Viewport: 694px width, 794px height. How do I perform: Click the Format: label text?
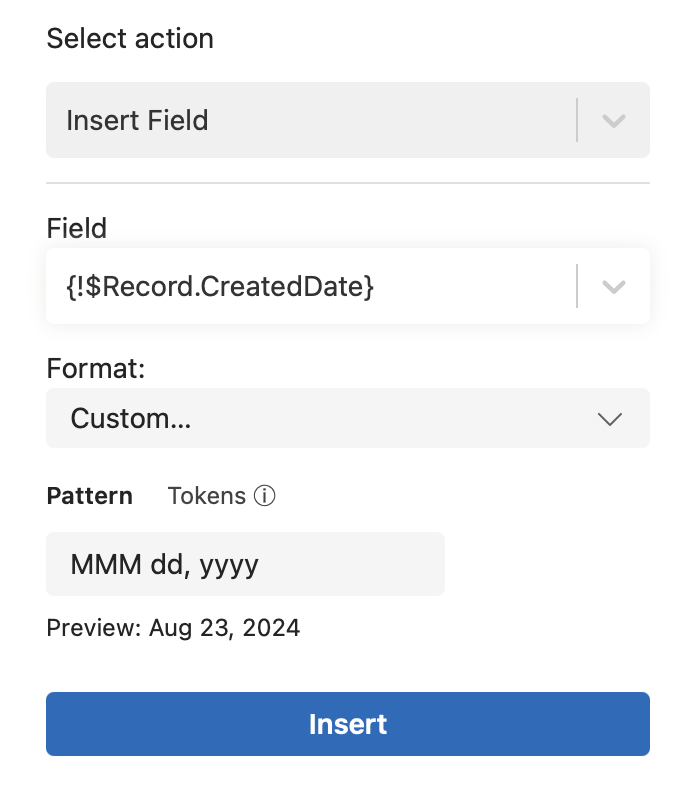tap(96, 368)
